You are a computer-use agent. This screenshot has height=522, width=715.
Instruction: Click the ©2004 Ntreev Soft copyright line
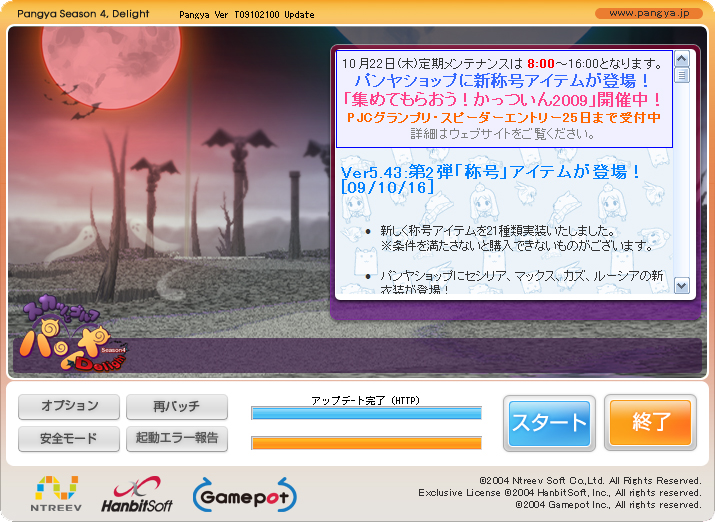tap(590, 481)
